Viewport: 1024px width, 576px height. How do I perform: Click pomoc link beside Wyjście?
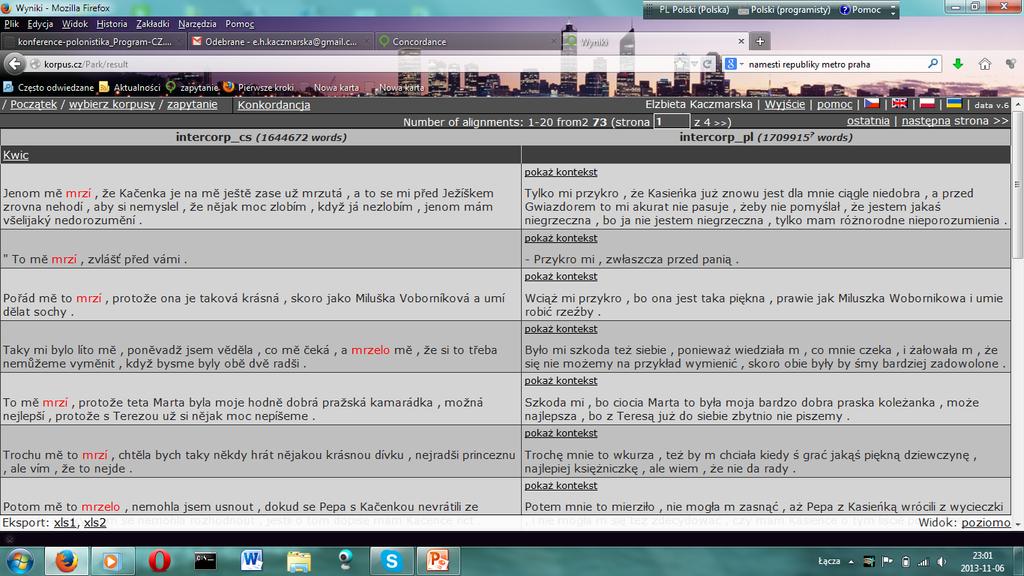pyautogui.click(x=835, y=104)
